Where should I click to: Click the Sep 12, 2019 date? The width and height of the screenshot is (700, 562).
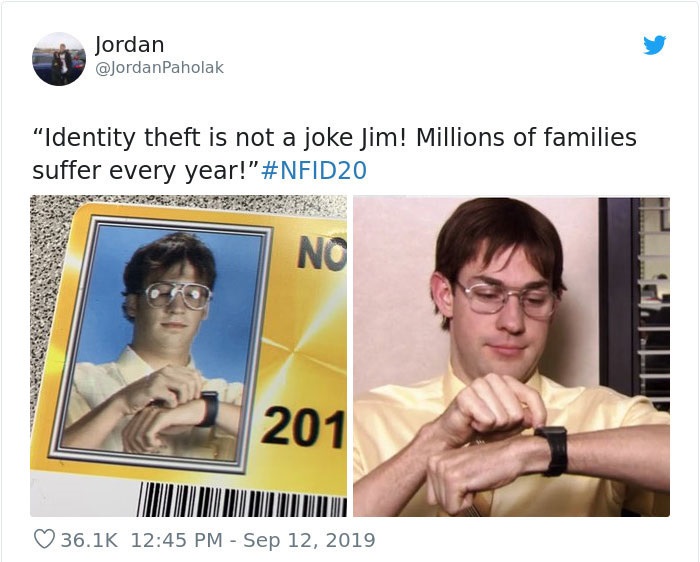click(x=309, y=540)
